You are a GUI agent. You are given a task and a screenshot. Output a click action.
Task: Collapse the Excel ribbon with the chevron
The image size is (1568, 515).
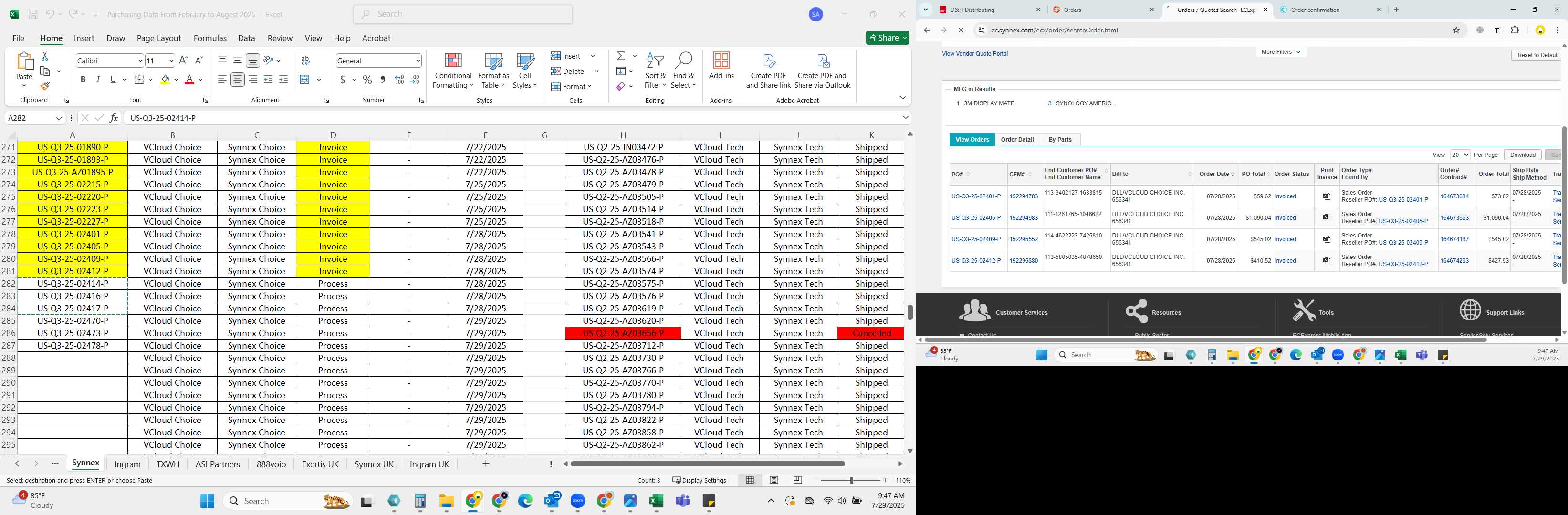coord(902,98)
